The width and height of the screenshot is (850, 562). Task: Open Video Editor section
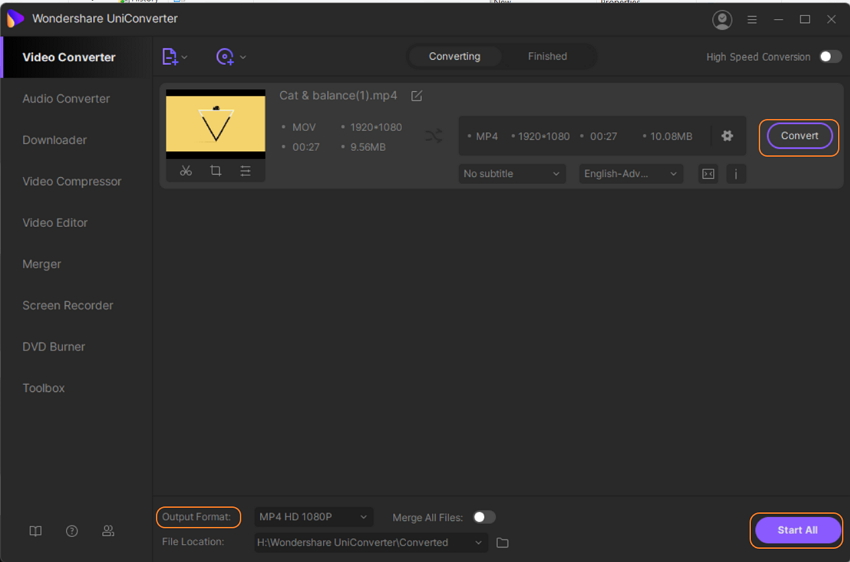(55, 223)
